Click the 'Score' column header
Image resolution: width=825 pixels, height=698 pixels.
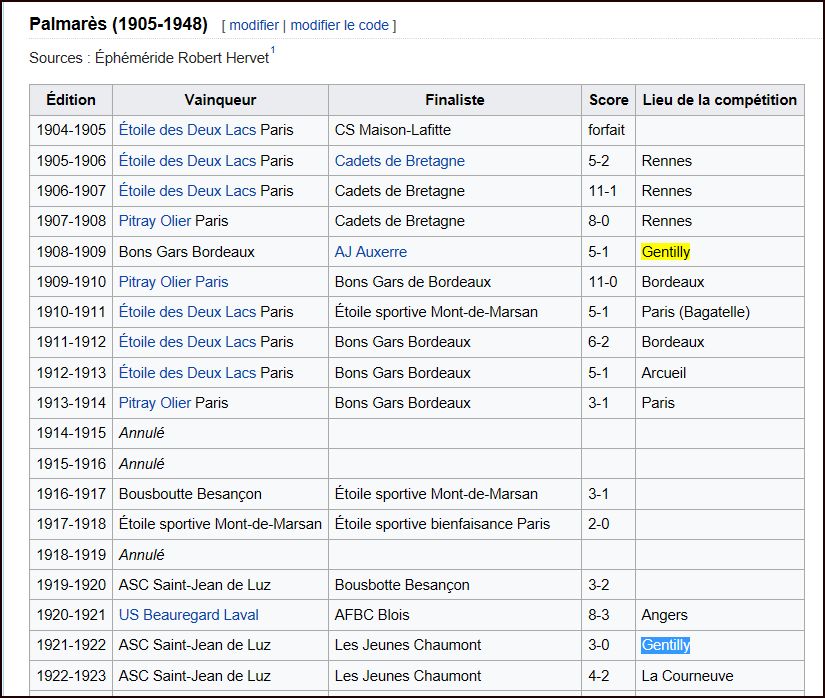[x=609, y=100]
